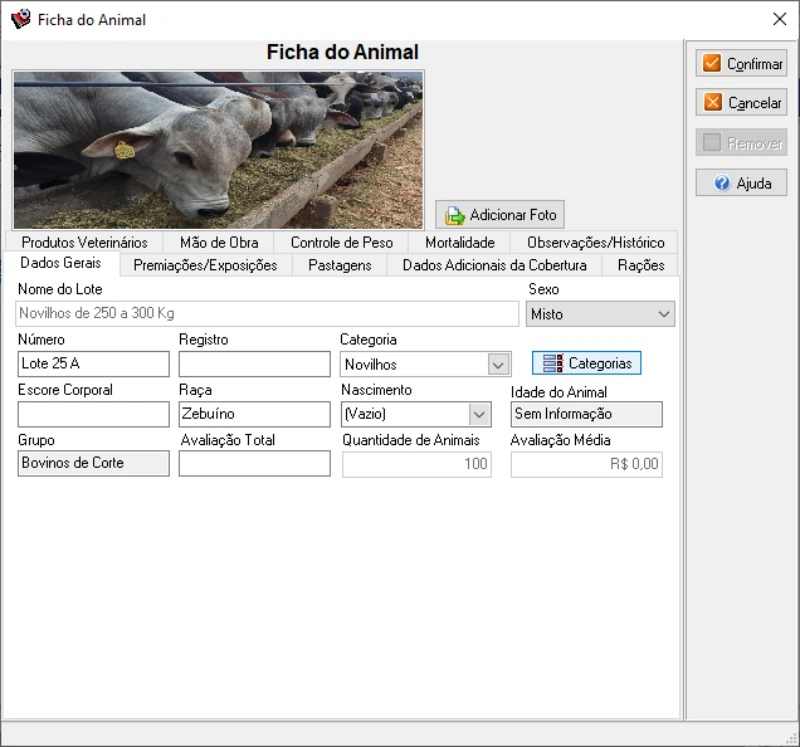The height and width of the screenshot is (747, 800).
Task: Go to the Controle de Peso tab
Action: [341, 242]
